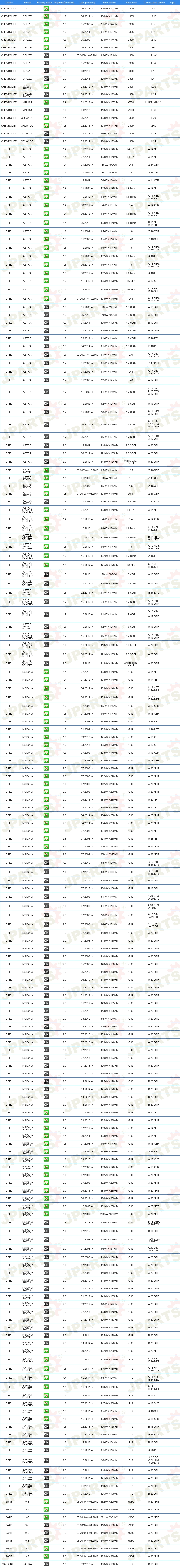Click ON diesel icon in Vauxhall Zafira row
Viewport: 180px width, 1568px height.
(46, 1563)
